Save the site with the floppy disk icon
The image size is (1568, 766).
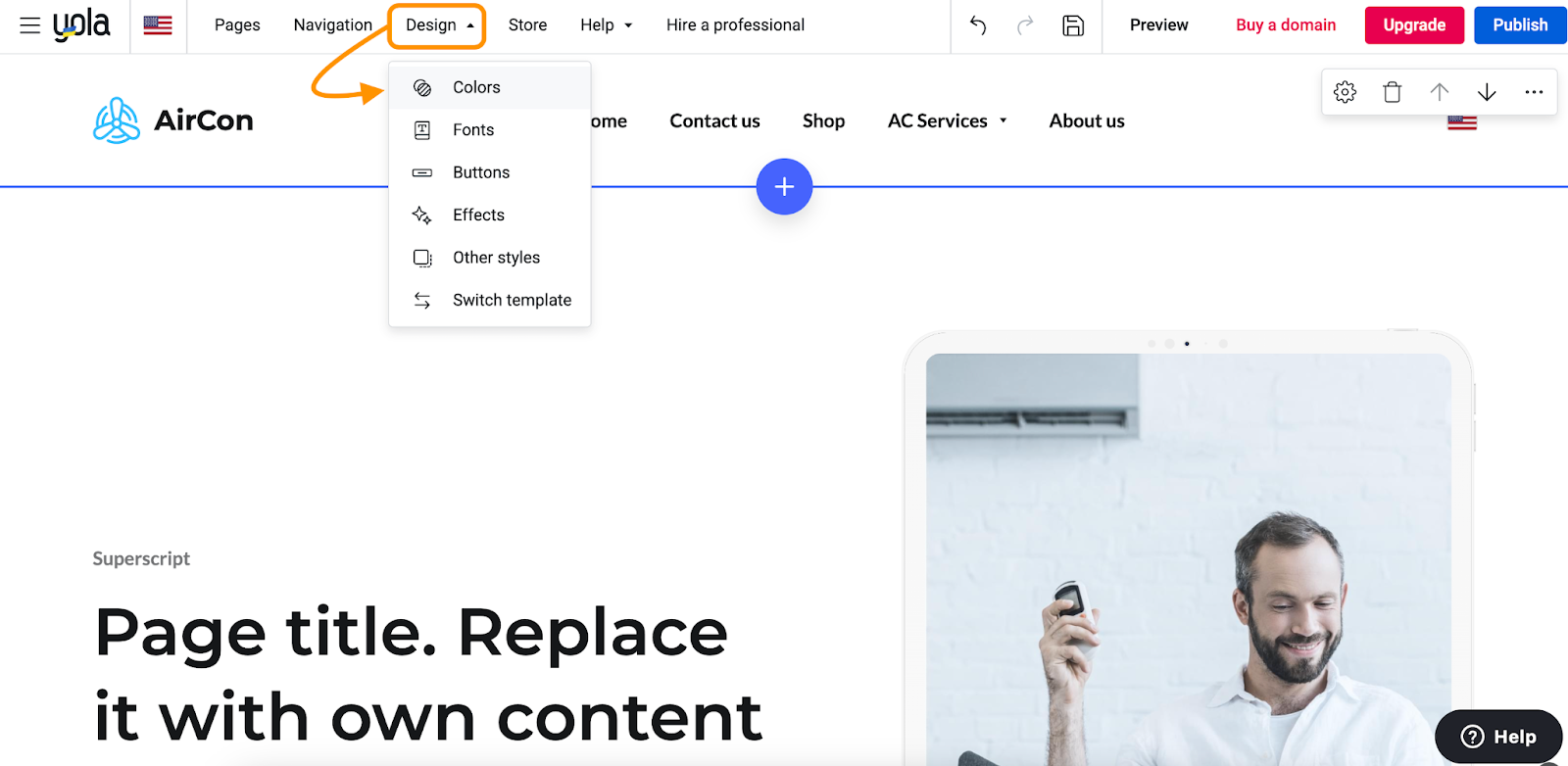click(x=1073, y=25)
